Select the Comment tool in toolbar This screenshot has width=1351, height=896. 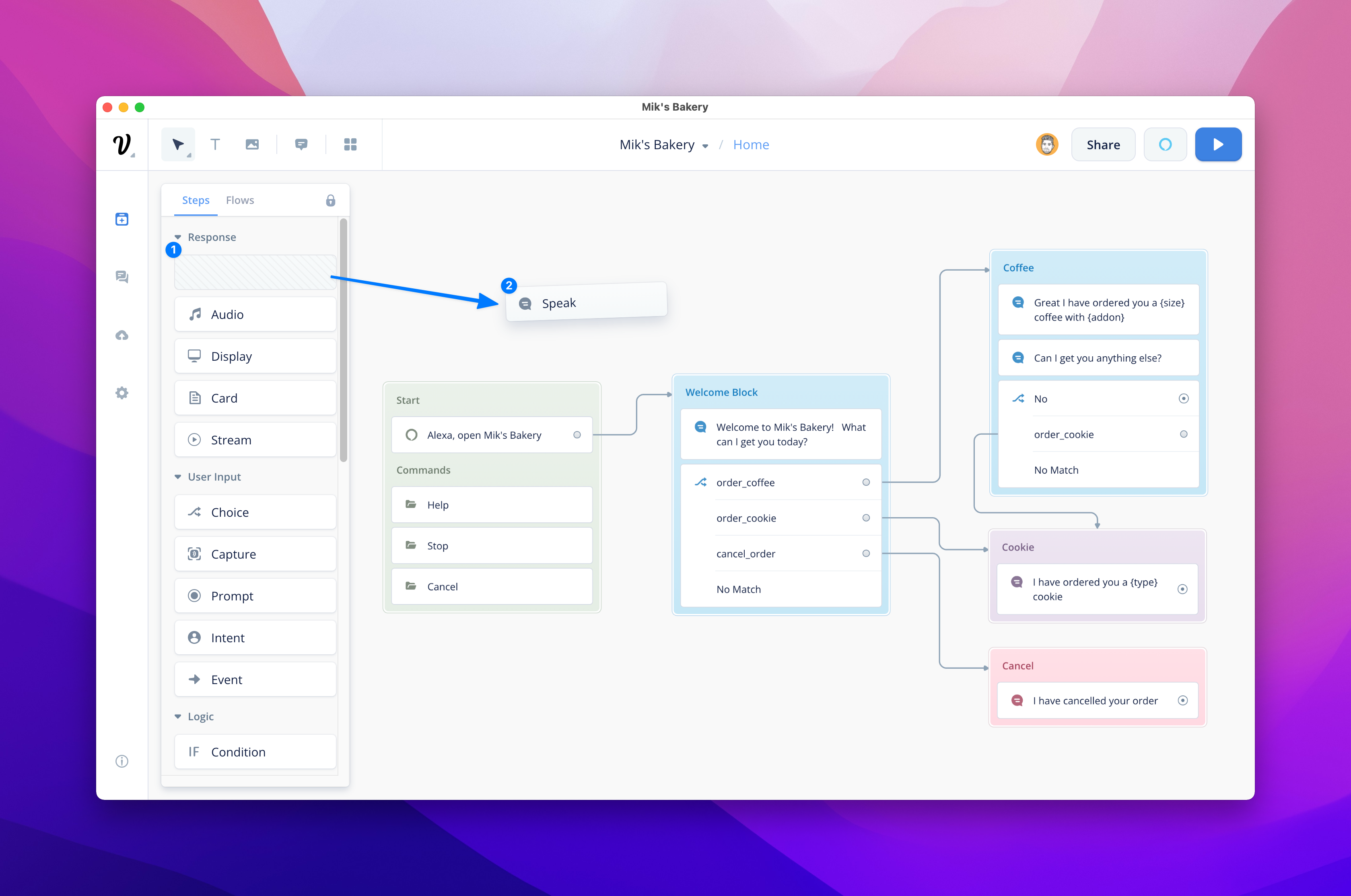pyautogui.click(x=301, y=144)
